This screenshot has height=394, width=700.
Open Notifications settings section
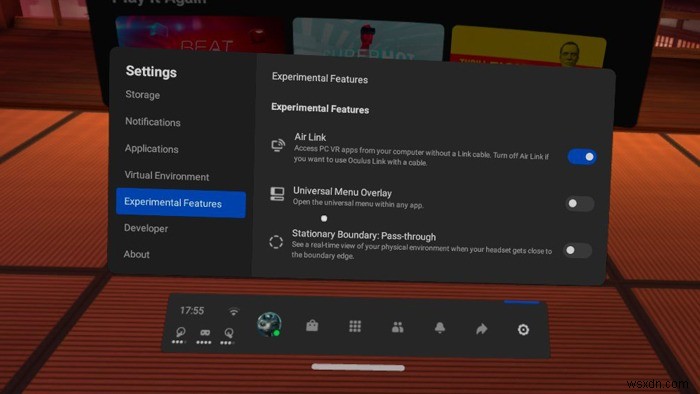tap(153, 122)
